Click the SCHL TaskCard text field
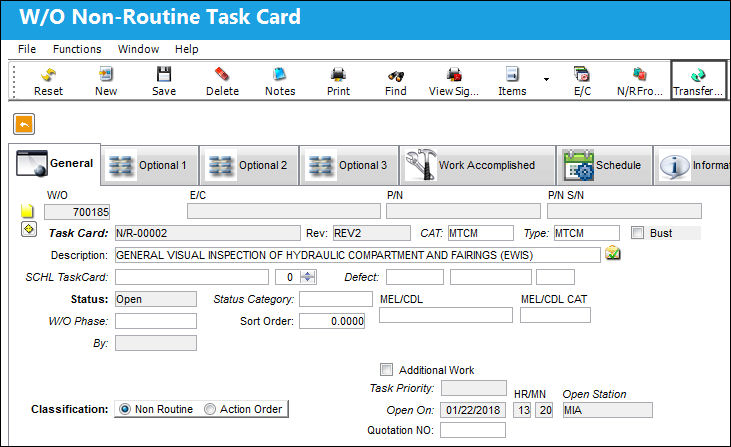Screen dimensions: 731x447 click(192, 277)
